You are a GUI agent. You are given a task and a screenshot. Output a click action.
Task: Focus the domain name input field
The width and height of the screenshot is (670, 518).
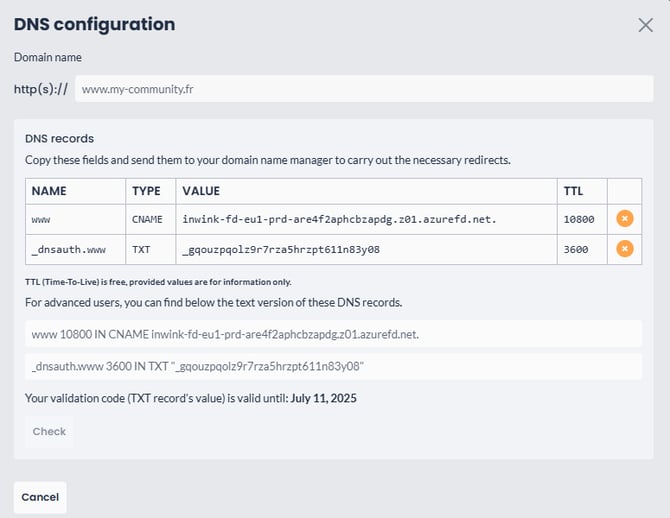point(364,89)
